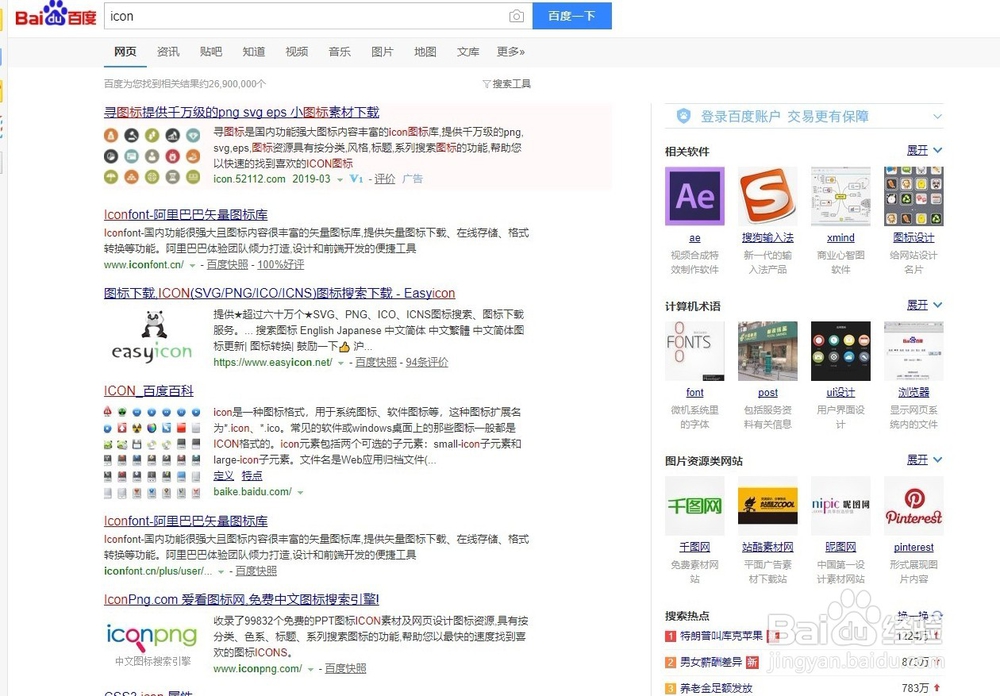Screen dimensions: 1000x696
Task: Go to the 音乐 tab
Action: [339, 52]
